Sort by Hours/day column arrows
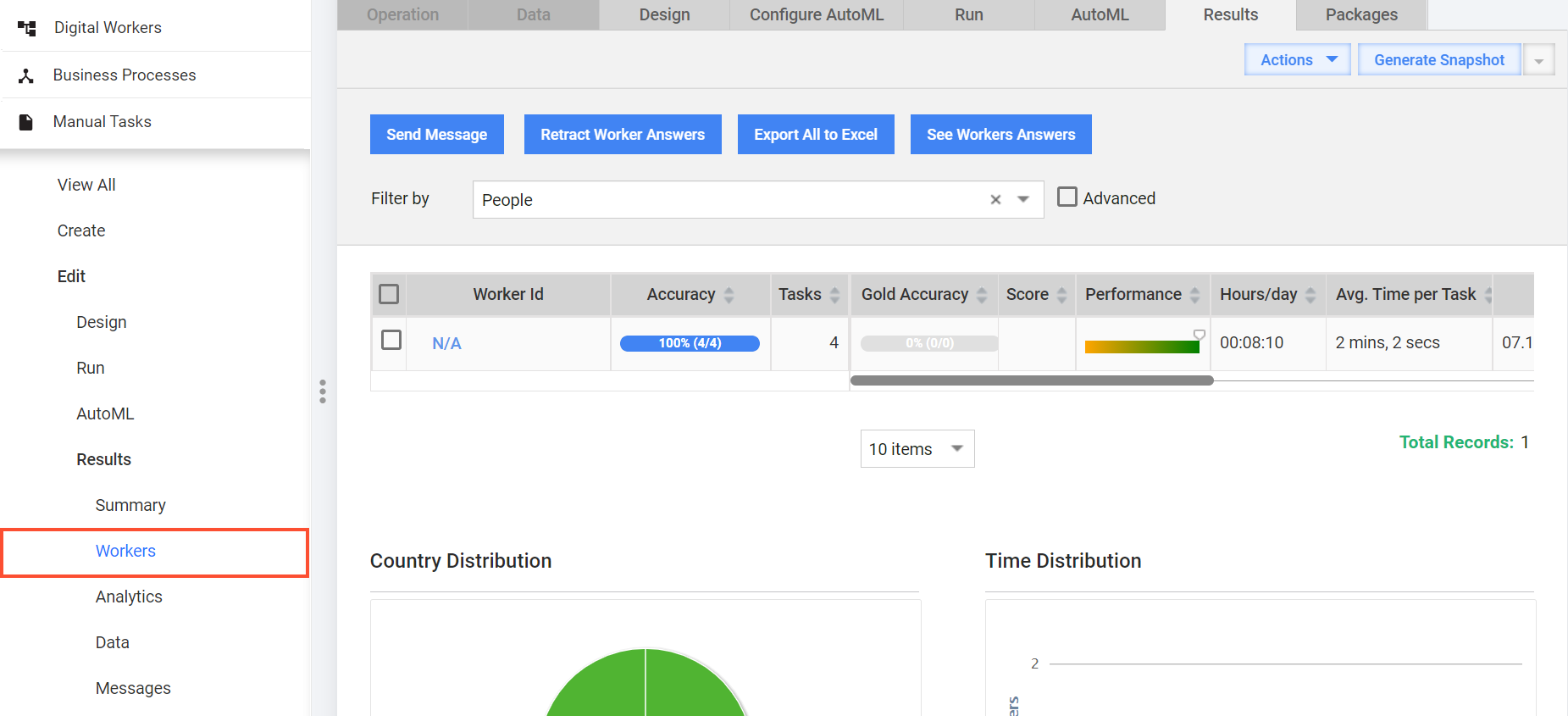 tap(1310, 295)
